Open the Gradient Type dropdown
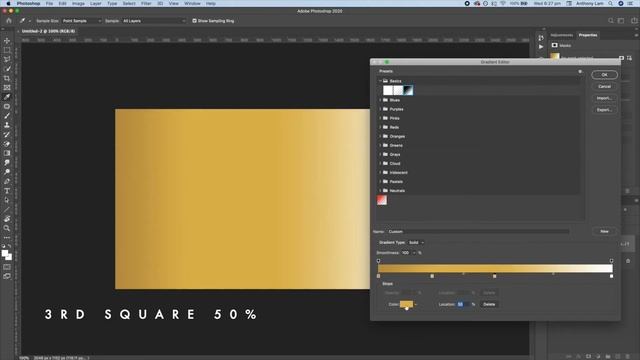This screenshot has width=640, height=360. tap(416, 242)
